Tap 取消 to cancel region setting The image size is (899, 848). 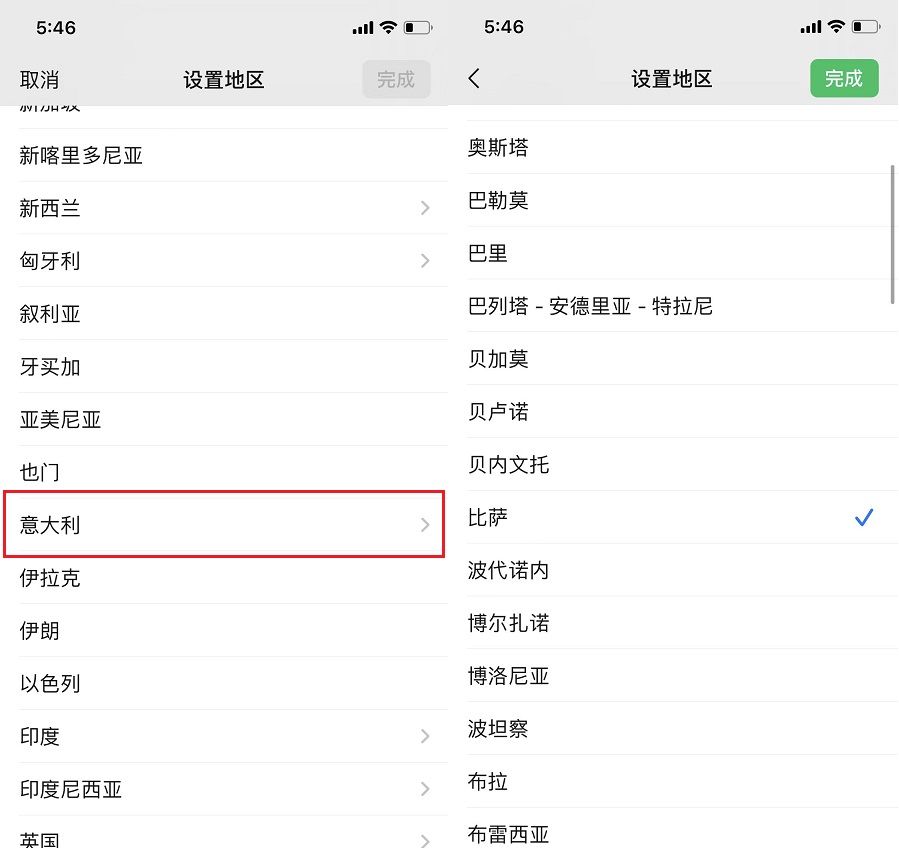click(x=39, y=80)
